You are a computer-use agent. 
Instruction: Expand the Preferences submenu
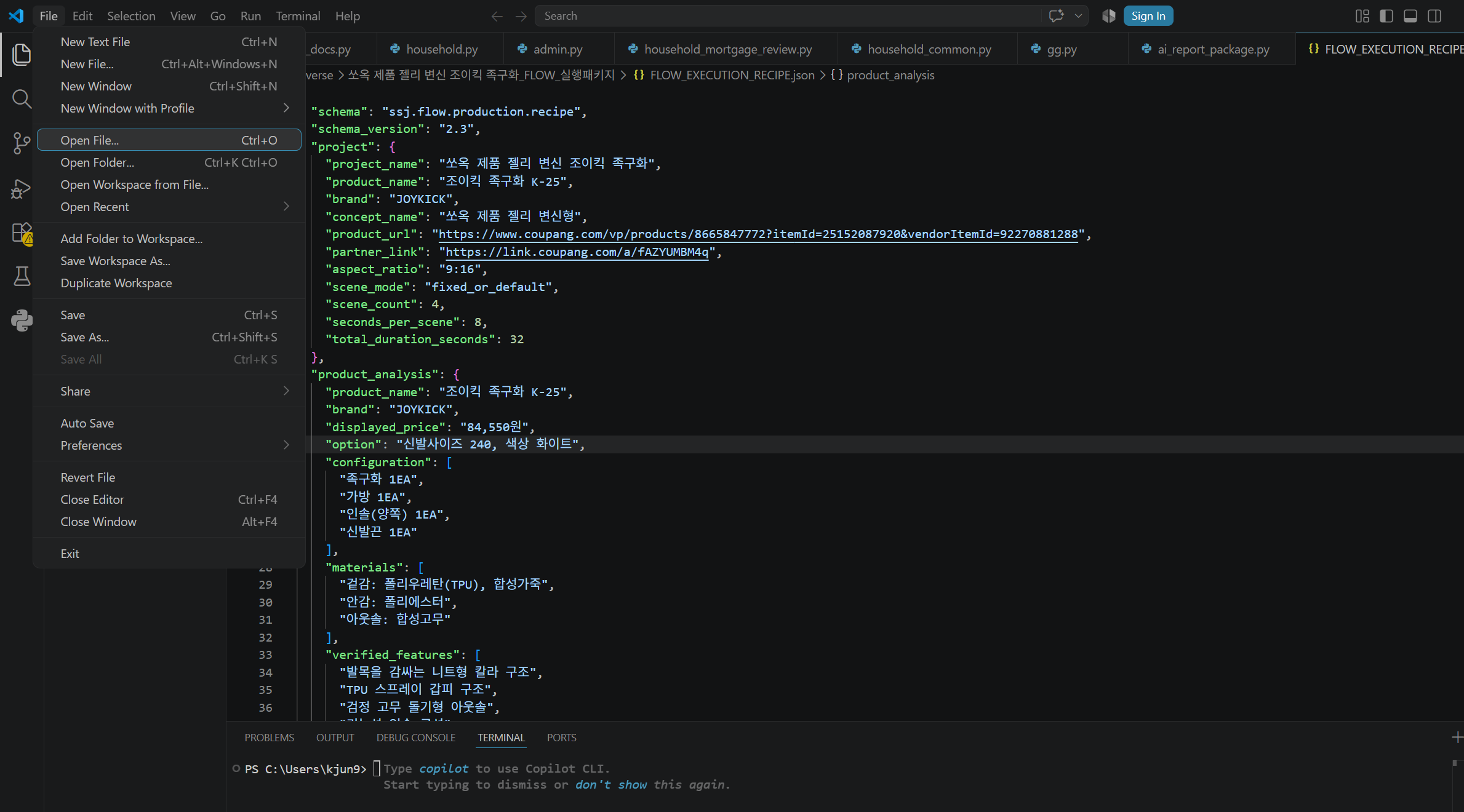169,445
